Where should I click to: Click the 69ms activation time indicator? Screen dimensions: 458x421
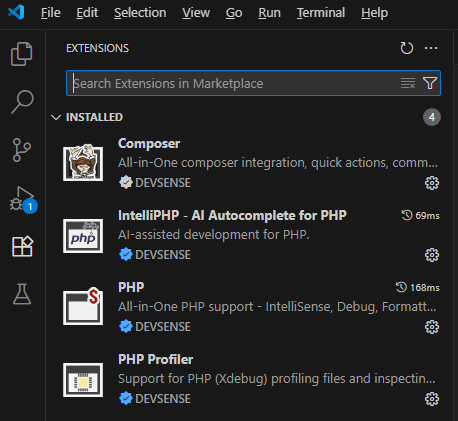click(420, 215)
